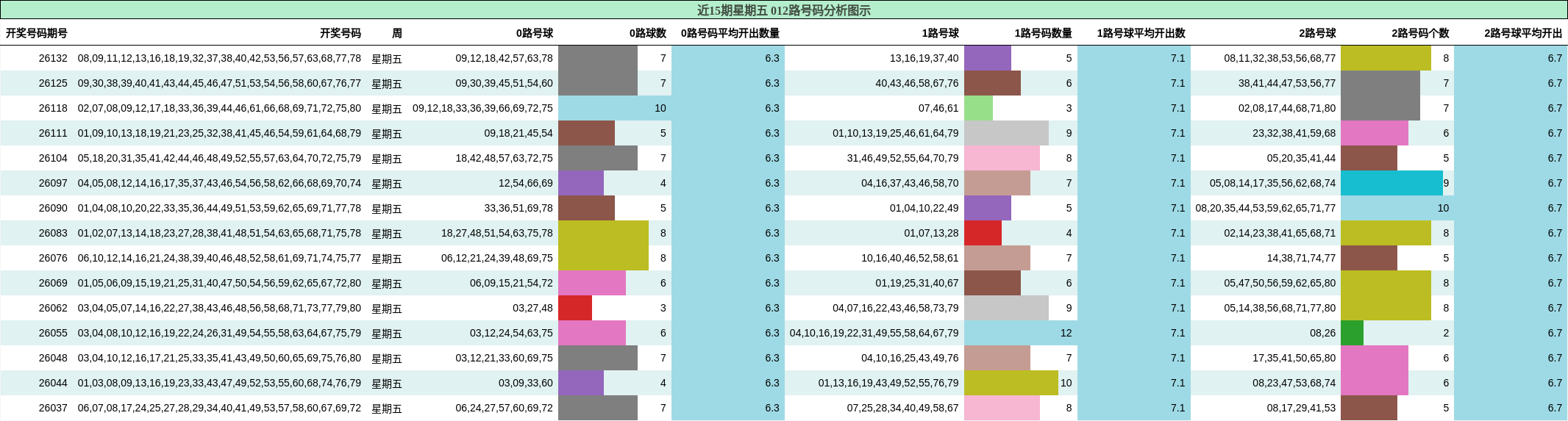The height and width of the screenshot is (421, 1568).
Task: Click the brown 0路球数 bar in row 26111
Action: tap(586, 133)
